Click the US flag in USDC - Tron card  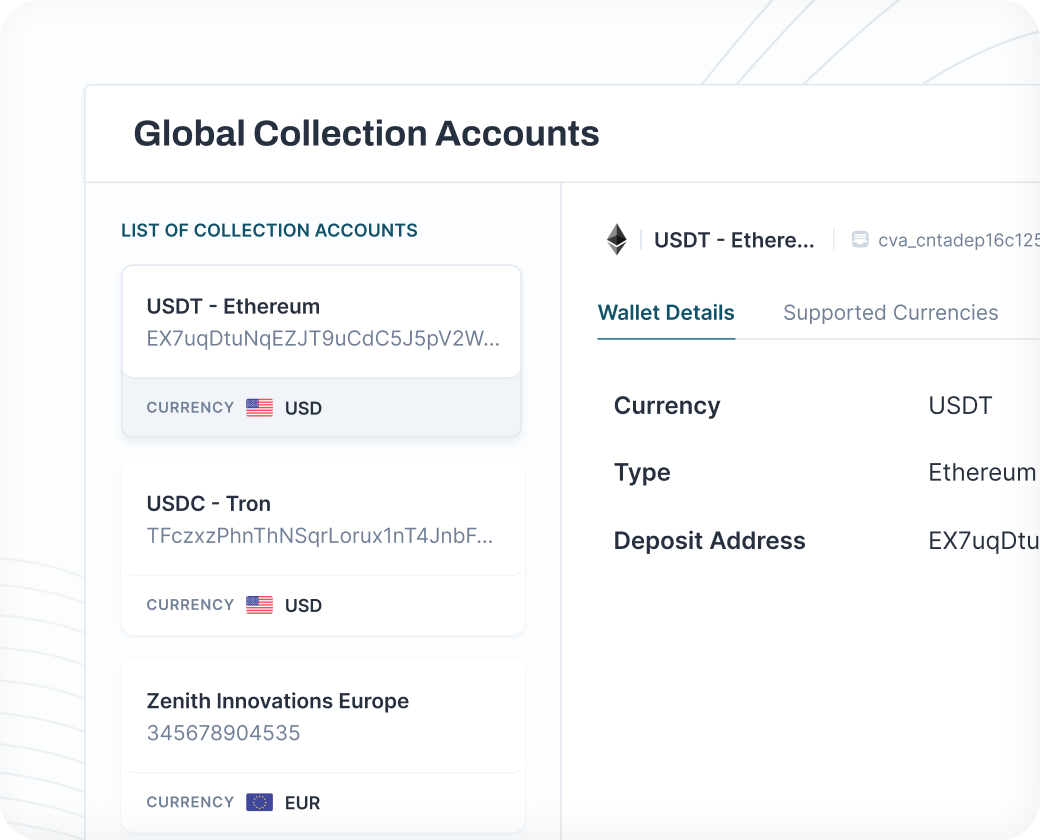click(259, 605)
